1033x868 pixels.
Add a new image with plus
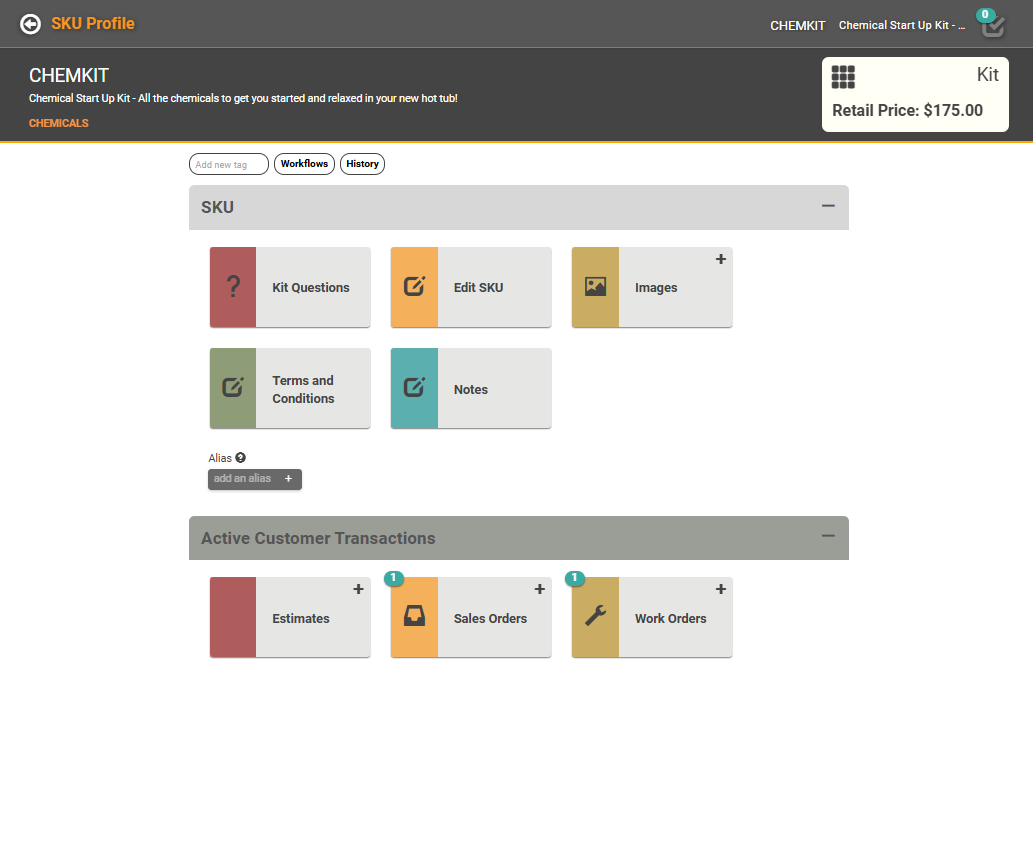[721, 259]
